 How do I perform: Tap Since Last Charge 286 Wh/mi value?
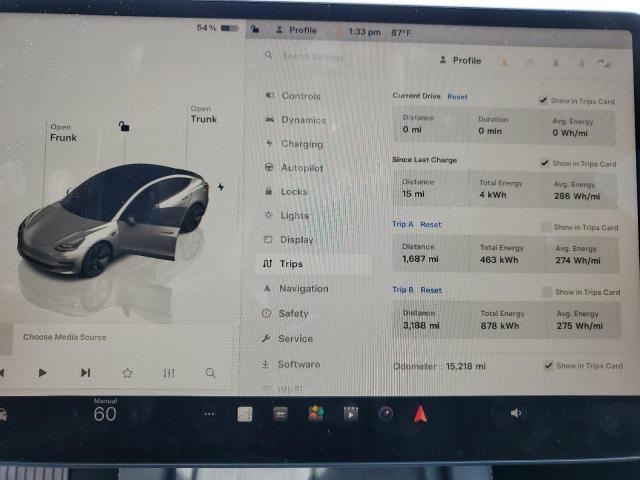tap(577, 196)
